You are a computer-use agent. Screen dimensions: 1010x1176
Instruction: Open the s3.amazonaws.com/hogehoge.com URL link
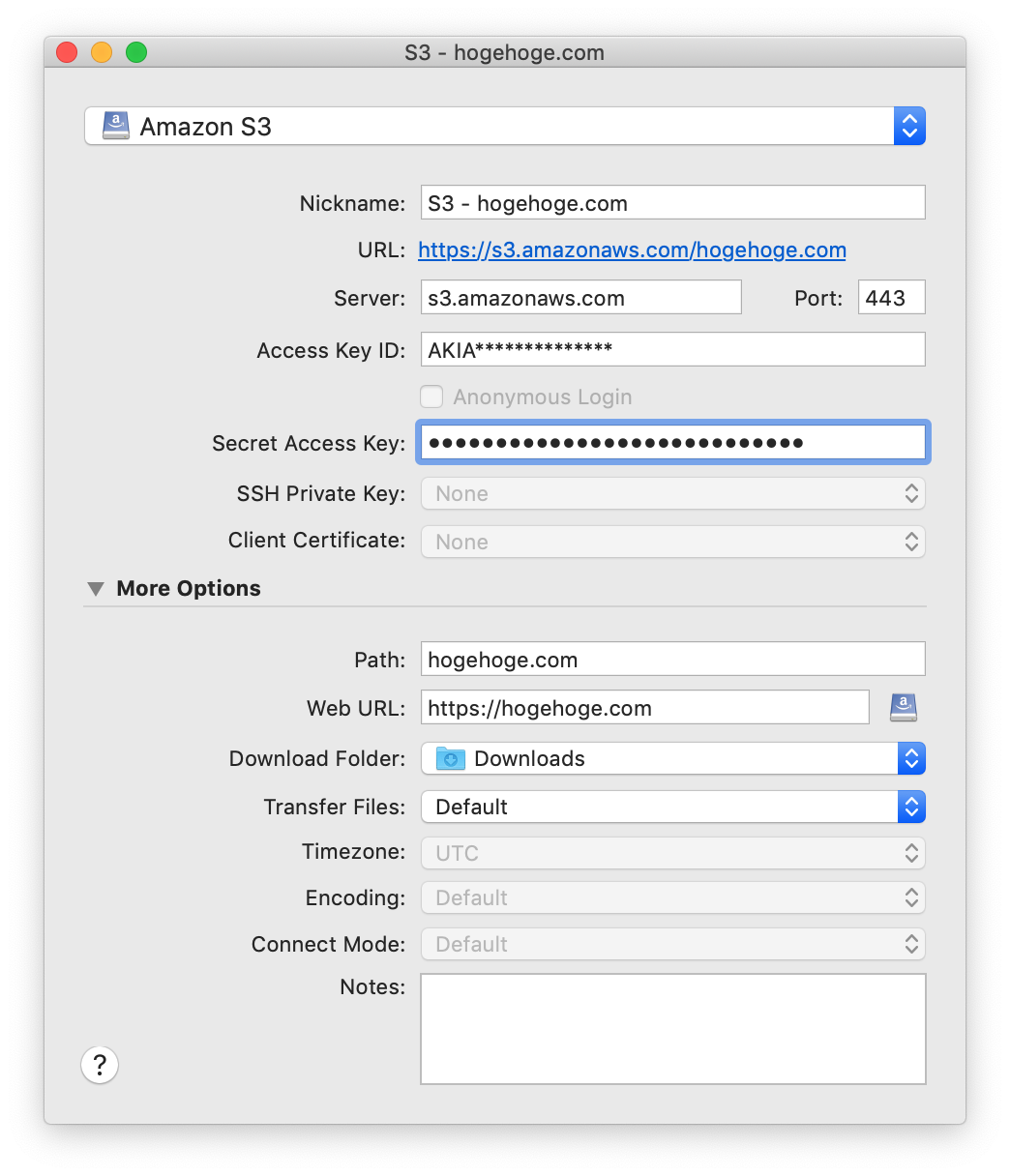click(x=632, y=250)
